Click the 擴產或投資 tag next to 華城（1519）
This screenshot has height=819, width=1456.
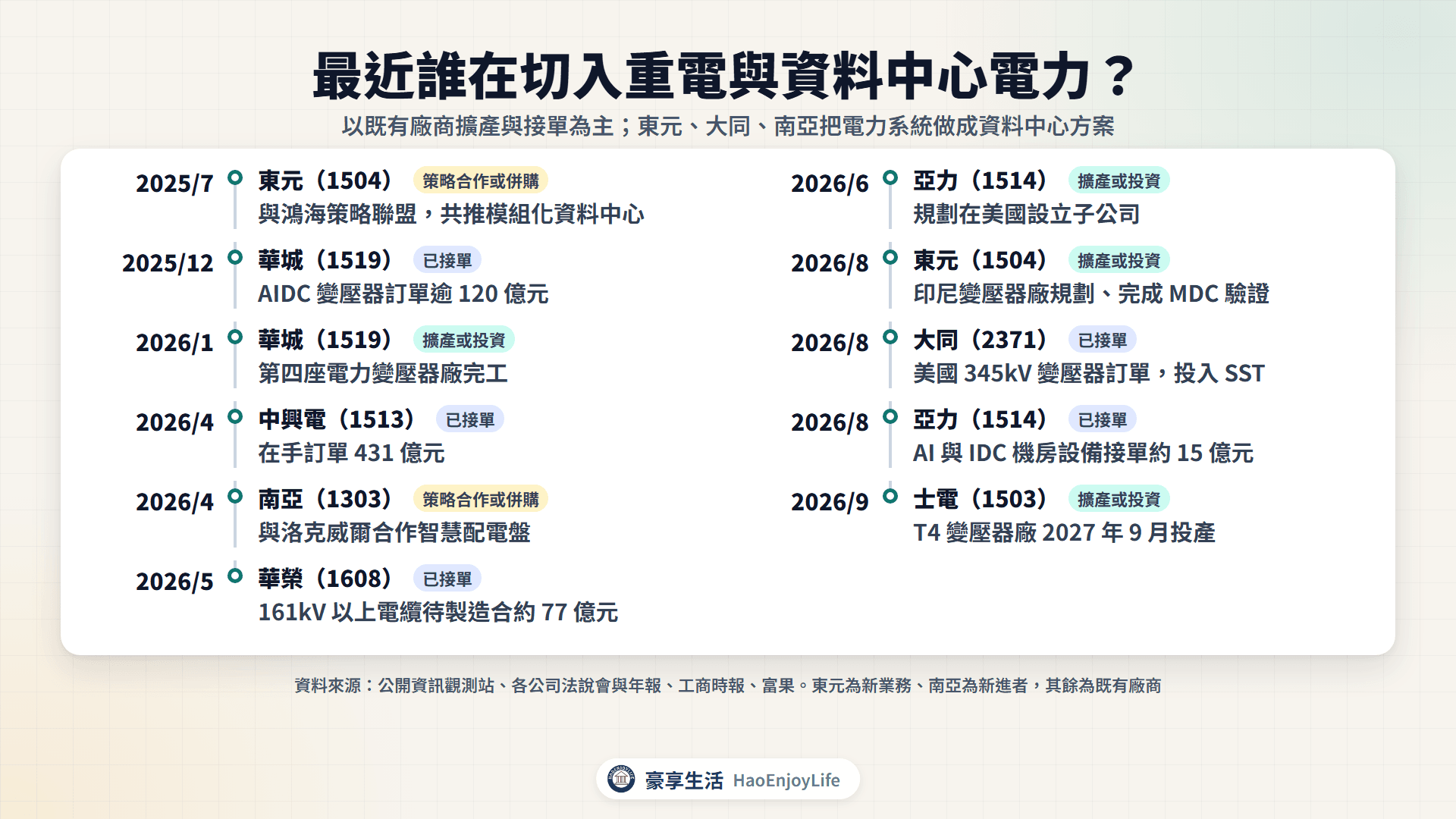[464, 340]
